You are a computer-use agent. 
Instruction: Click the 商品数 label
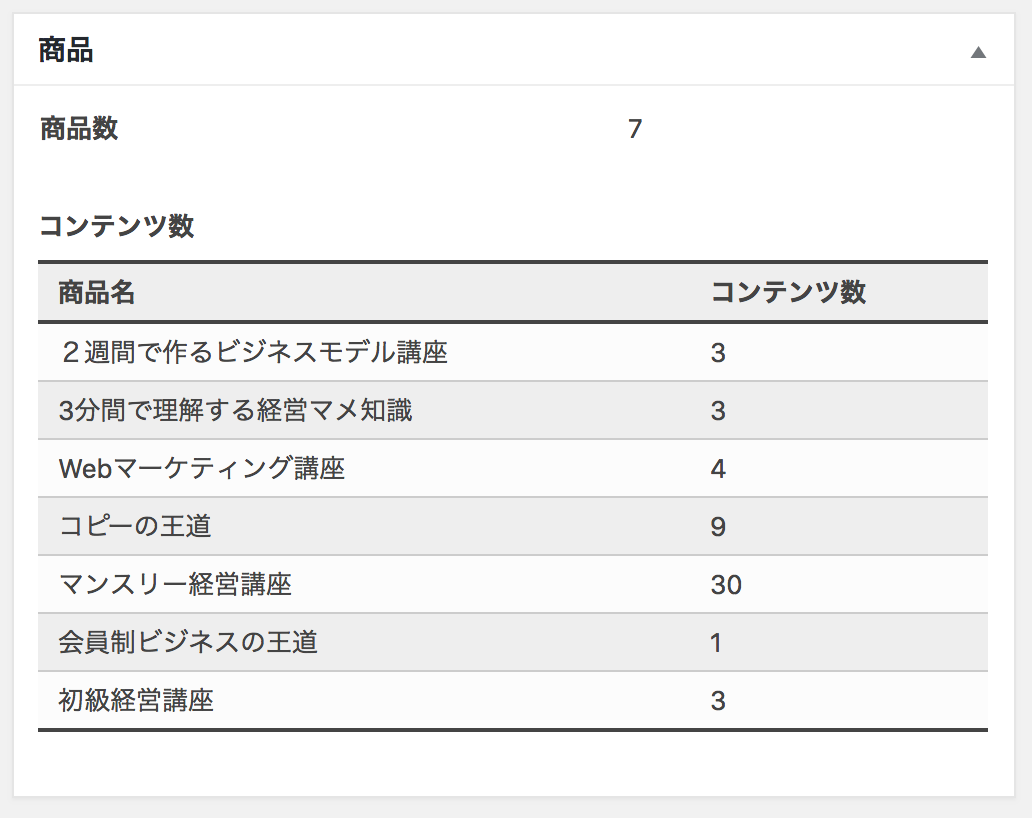[x=79, y=129]
